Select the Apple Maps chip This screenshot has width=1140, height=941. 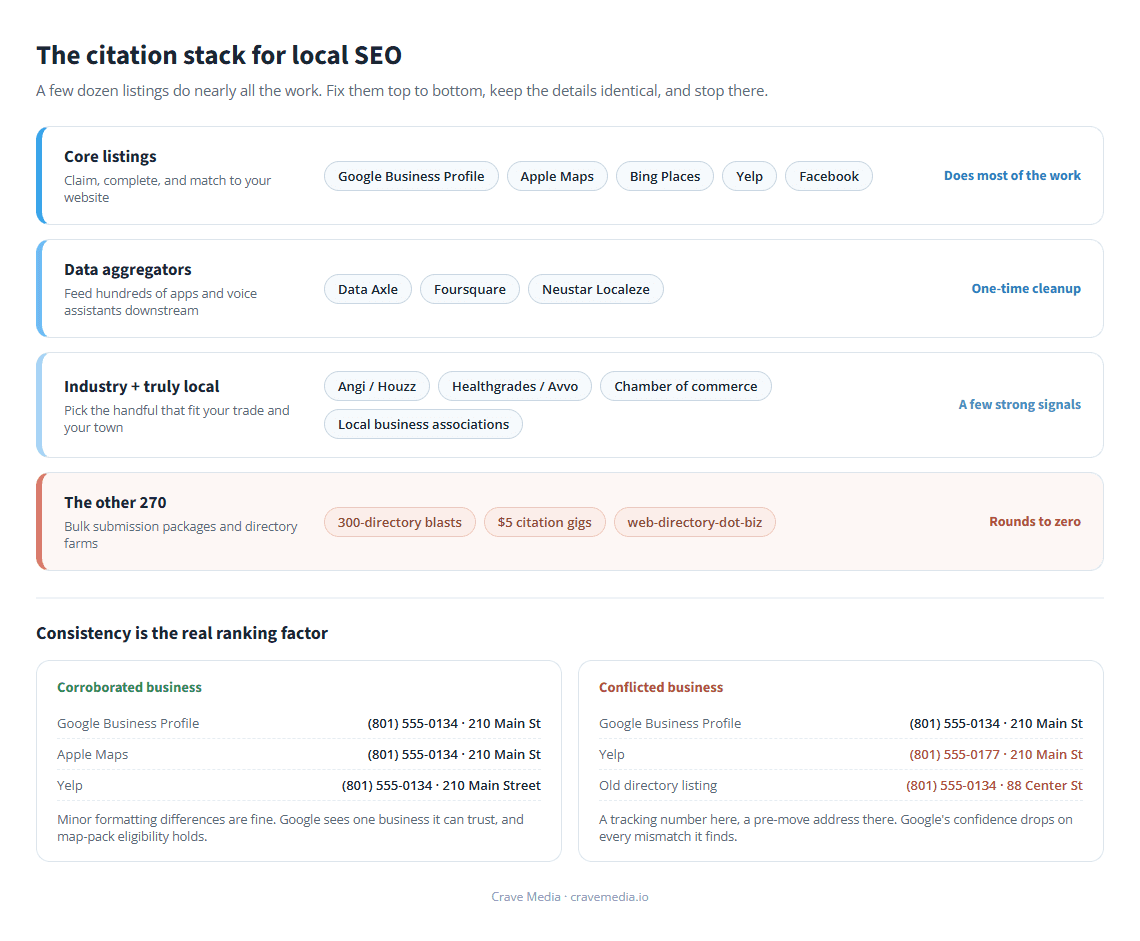click(557, 176)
